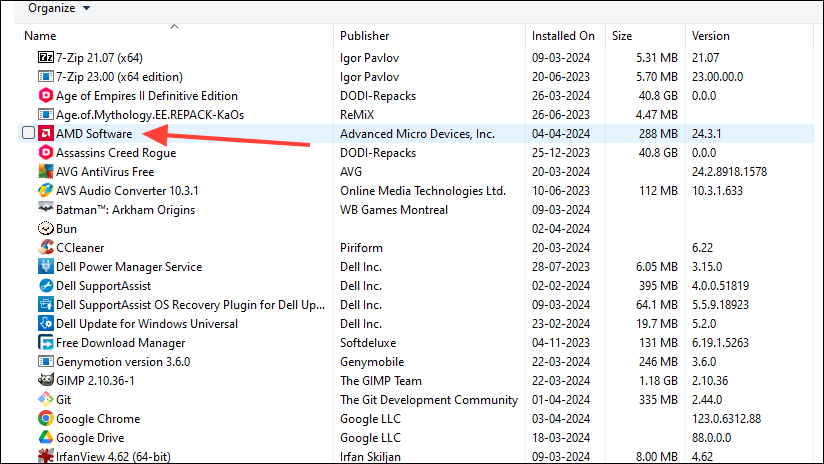The image size is (824, 464).
Task: Click size value '288 MB'
Action: 658,133
